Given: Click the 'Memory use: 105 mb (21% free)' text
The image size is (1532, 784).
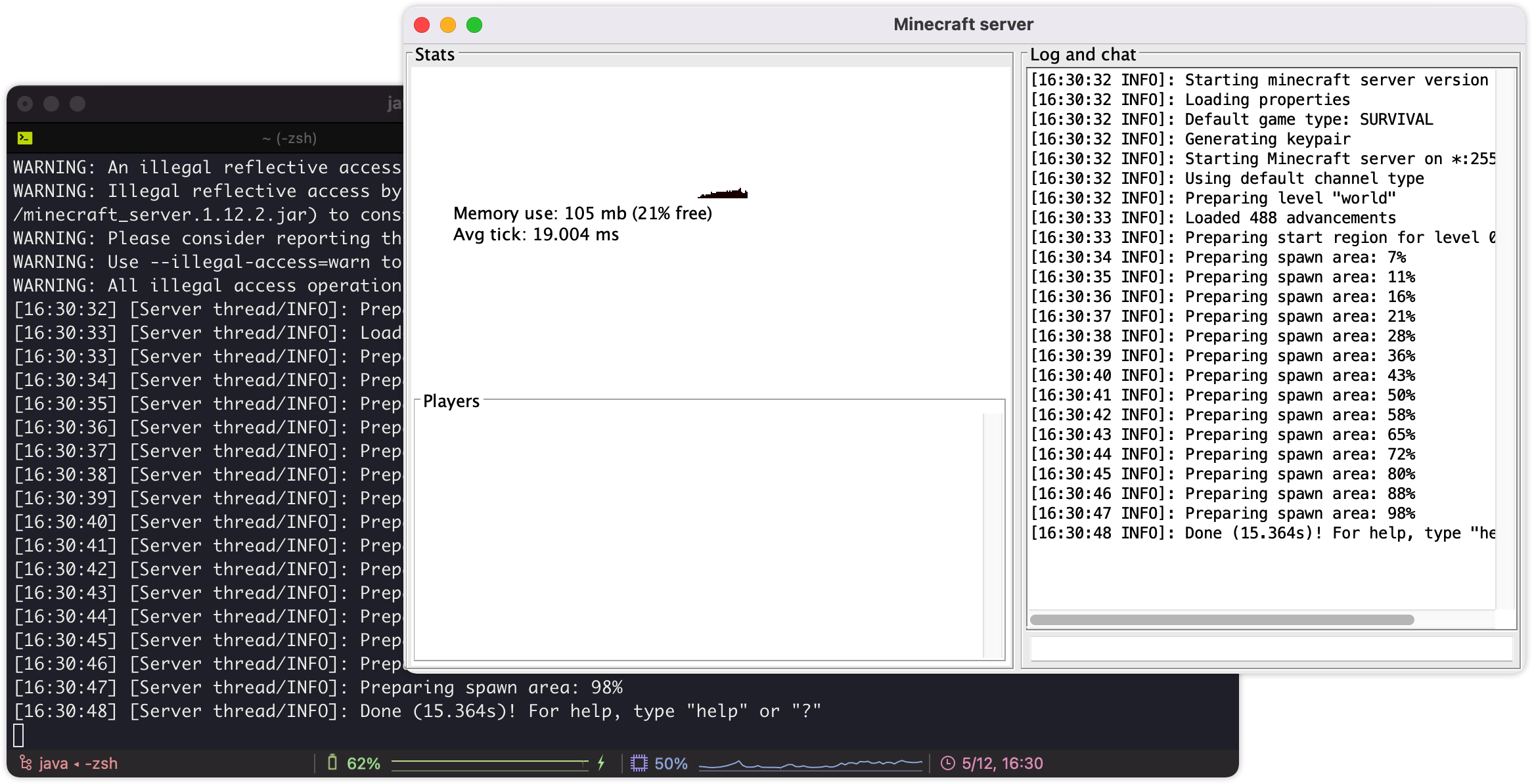Looking at the screenshot, I should point(583,213).
